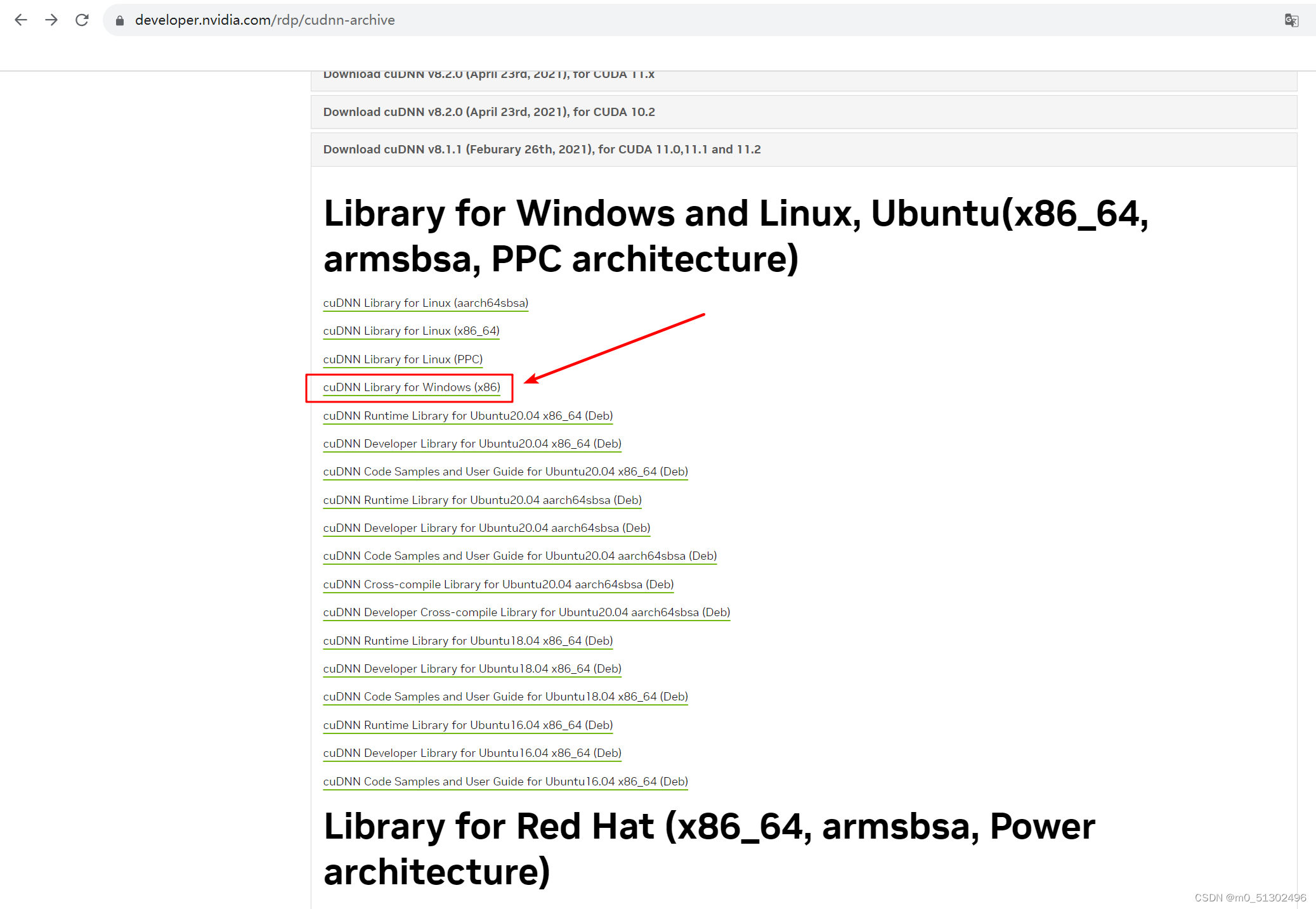Open Code Samples for Ubuntu16.04 x86_64
Viewport: 1316px width, 909px height.
click(x=505, y=781)
